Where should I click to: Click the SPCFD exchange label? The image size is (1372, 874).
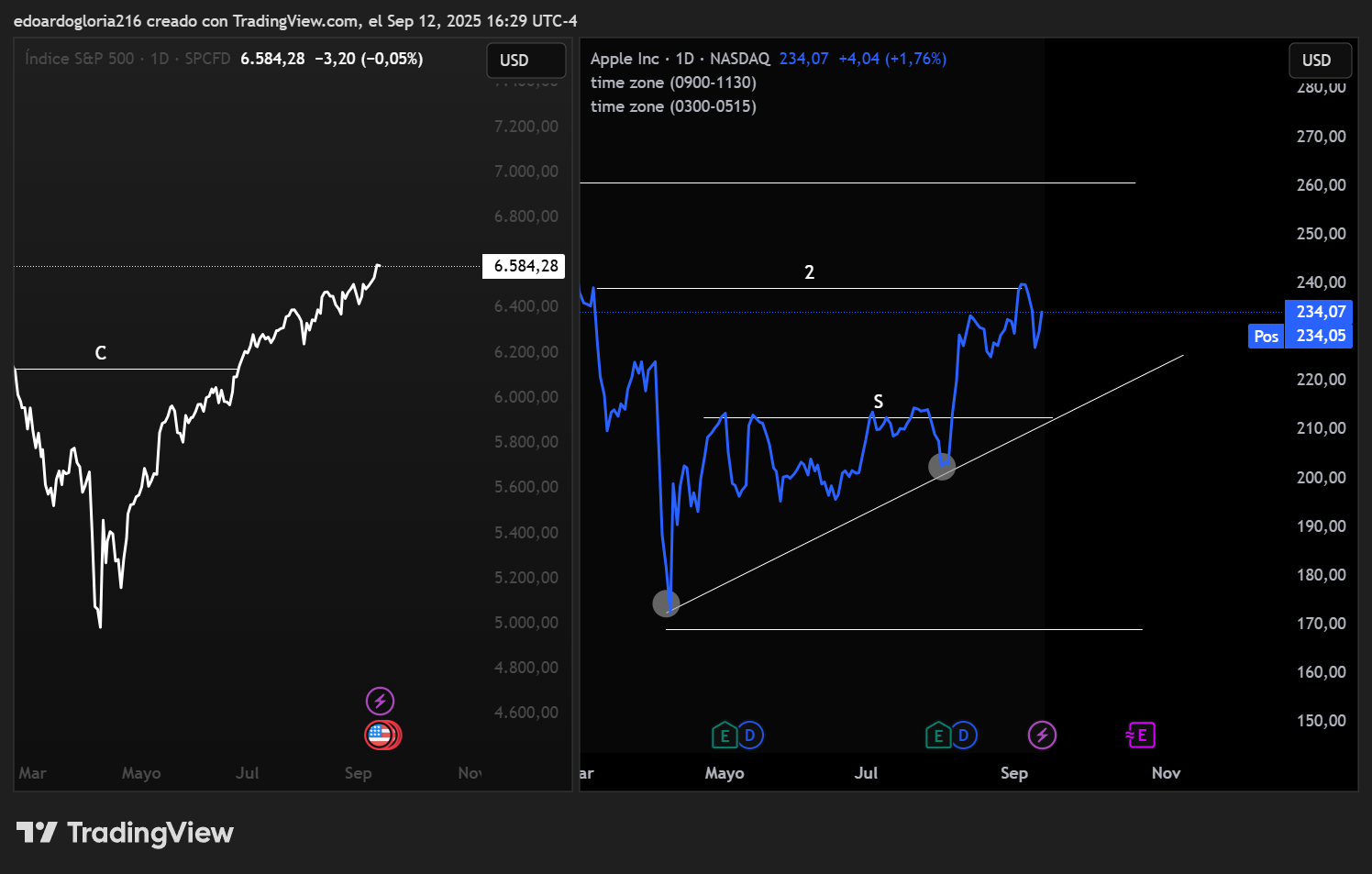207,59
